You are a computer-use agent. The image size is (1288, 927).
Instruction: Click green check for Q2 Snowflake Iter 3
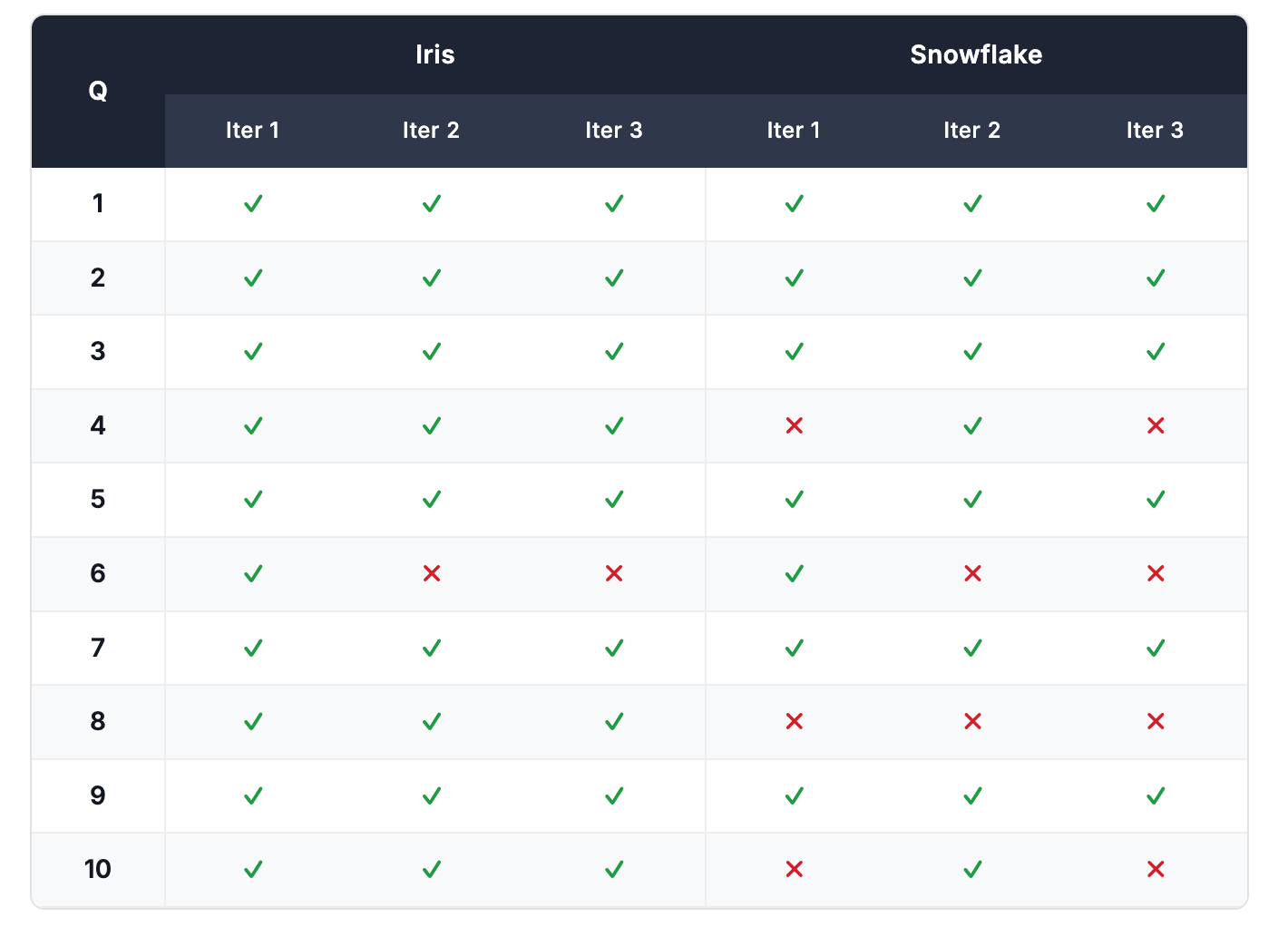tap(1156, 278)
